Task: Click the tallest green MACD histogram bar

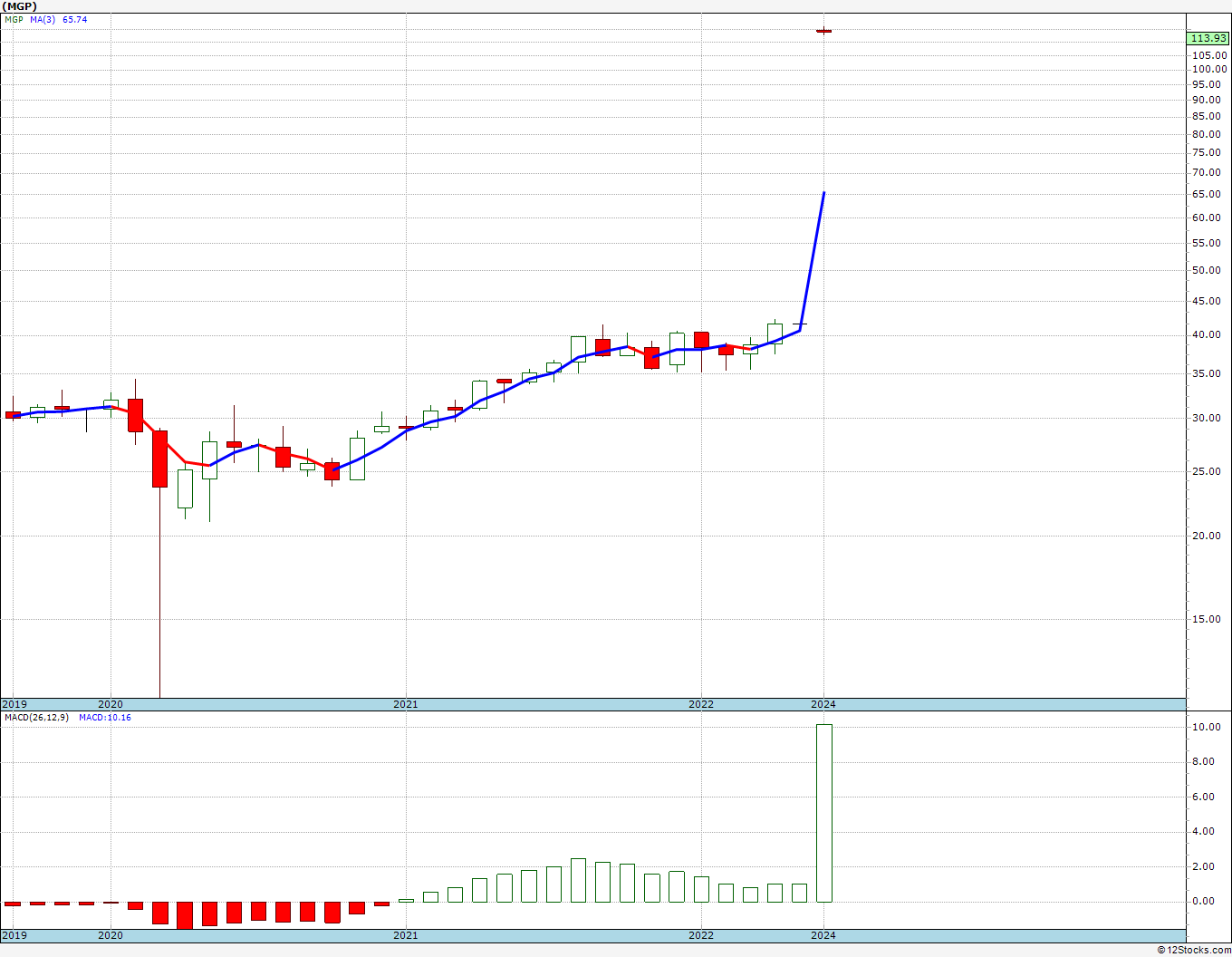Action: coord(823,813)
